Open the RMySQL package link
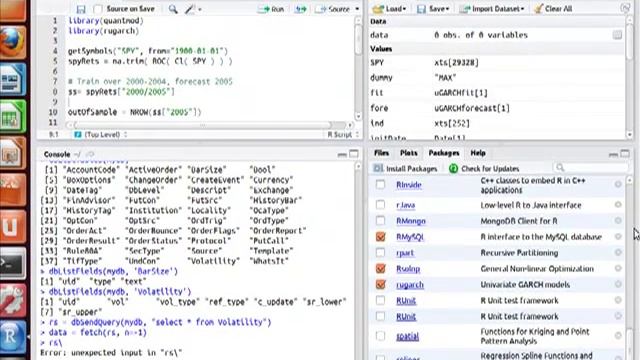Screen dimensions: 640x360 click(x=410, y=237)
